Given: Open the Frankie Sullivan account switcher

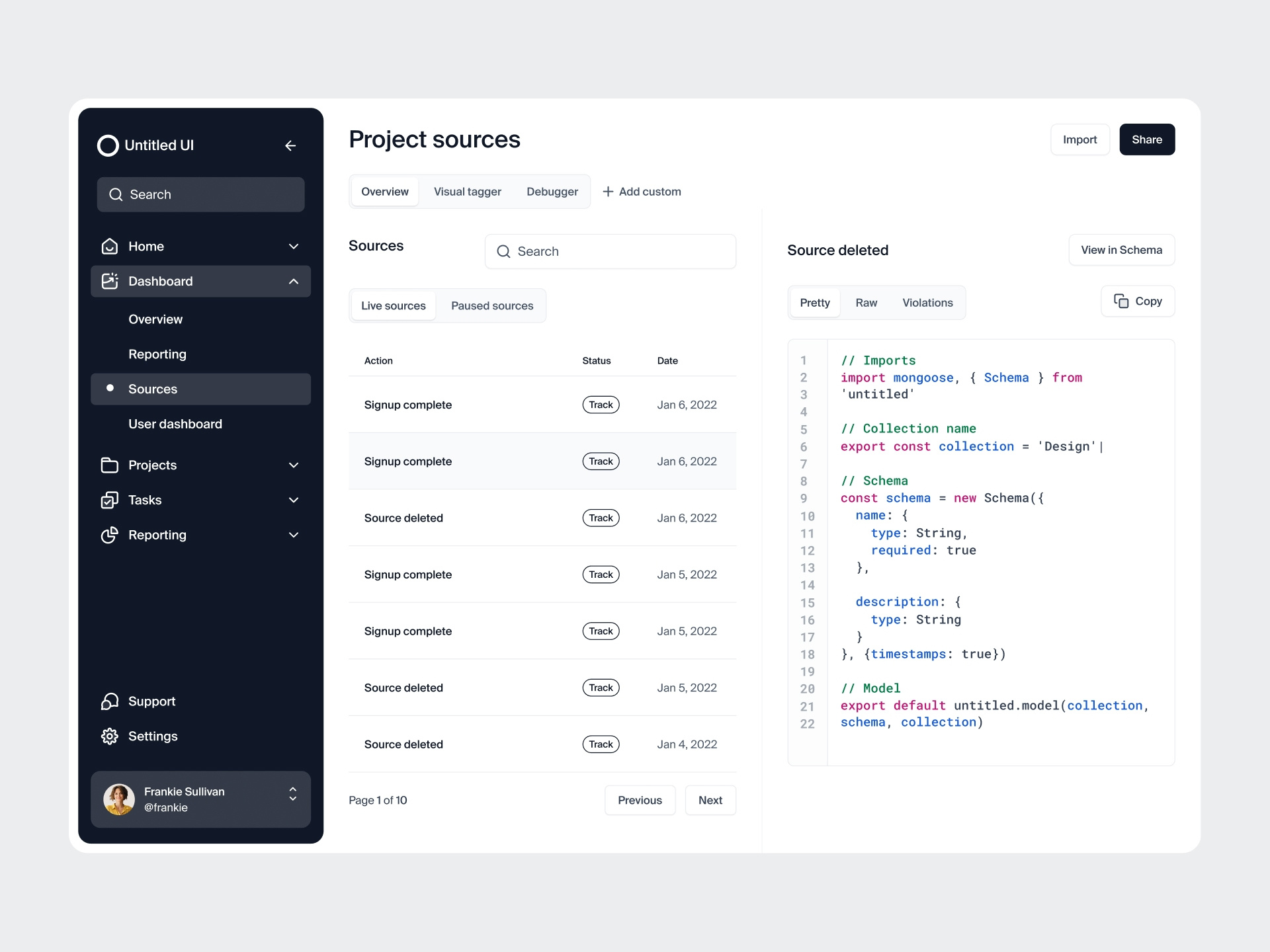Looking at the screenshot, I should (292, 799).
